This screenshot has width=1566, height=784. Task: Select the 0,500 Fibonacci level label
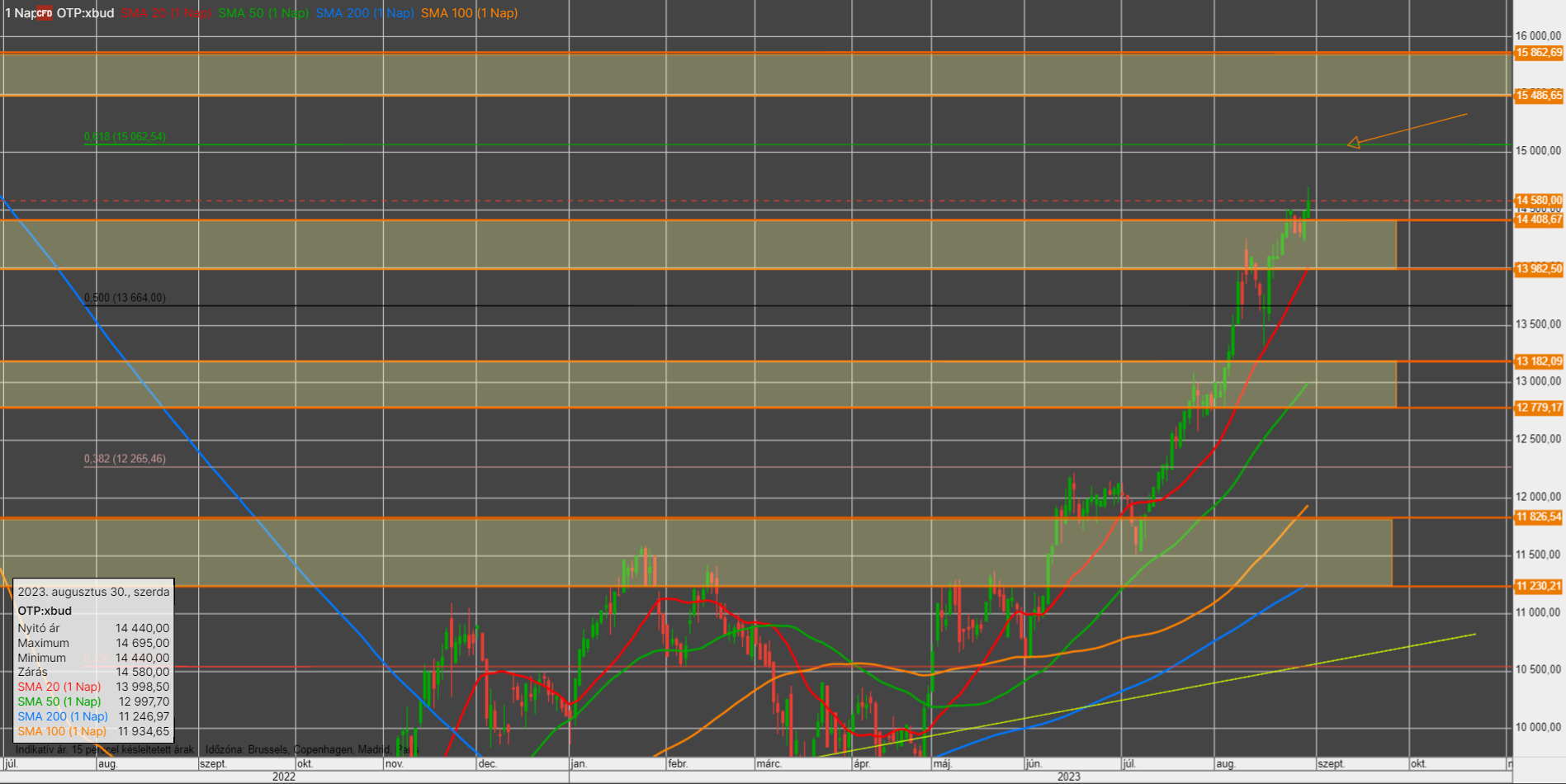pyautogui.click(x=125, y=298)
